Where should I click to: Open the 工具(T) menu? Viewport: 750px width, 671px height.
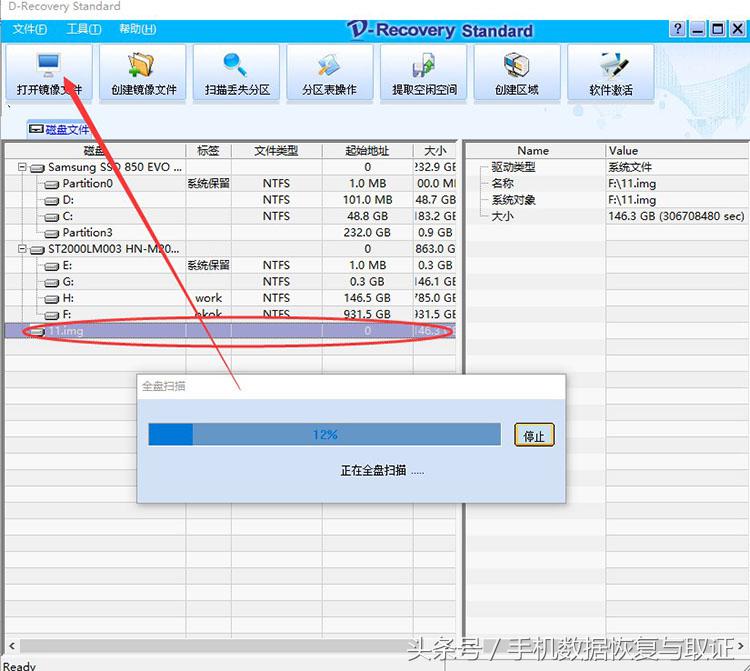click(x=82, y=30)
